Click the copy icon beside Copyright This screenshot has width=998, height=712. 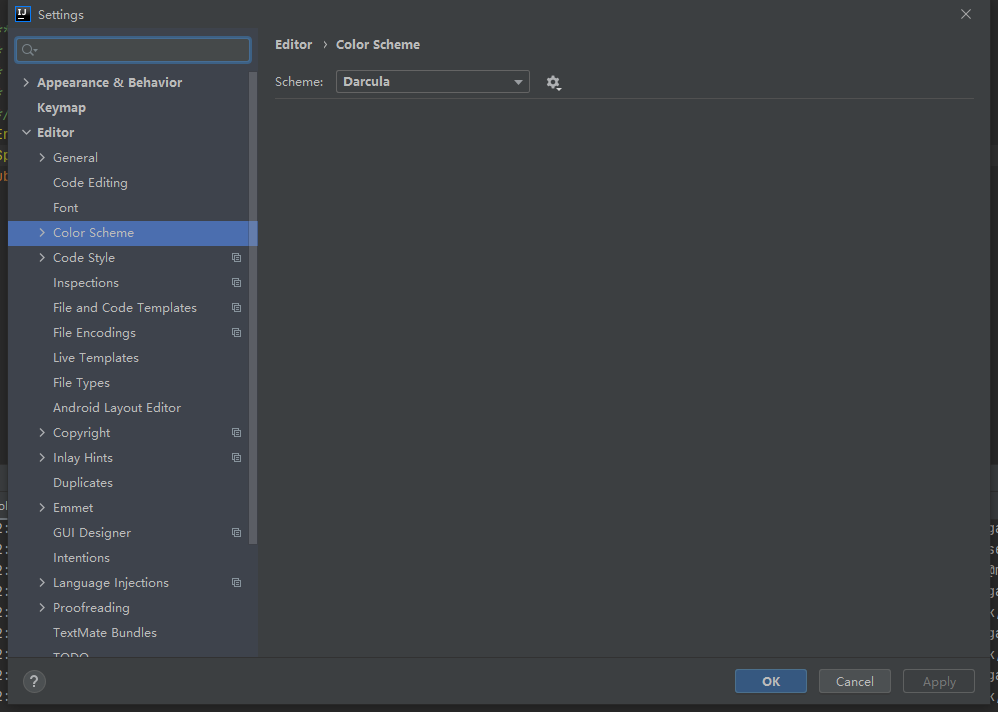tap(236, 432)
